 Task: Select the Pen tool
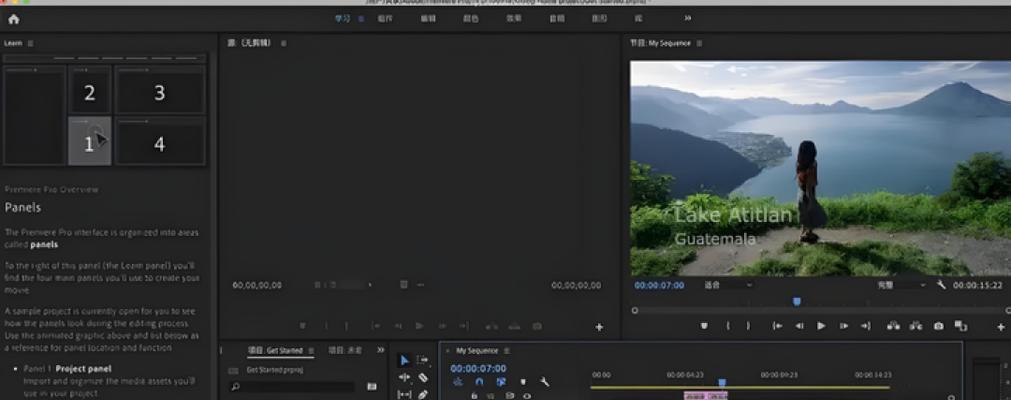coord(423,394)
